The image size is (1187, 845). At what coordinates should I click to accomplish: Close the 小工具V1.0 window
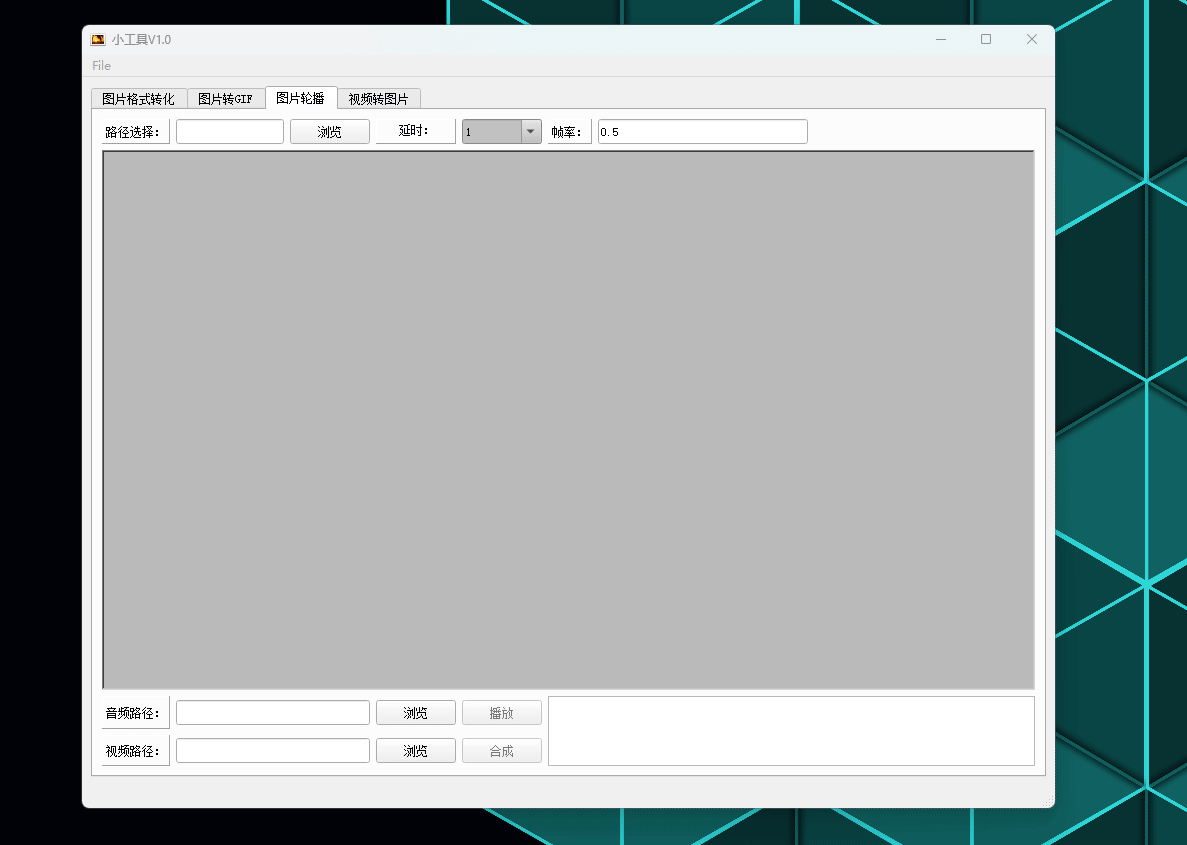click(x=1032, y=39)
